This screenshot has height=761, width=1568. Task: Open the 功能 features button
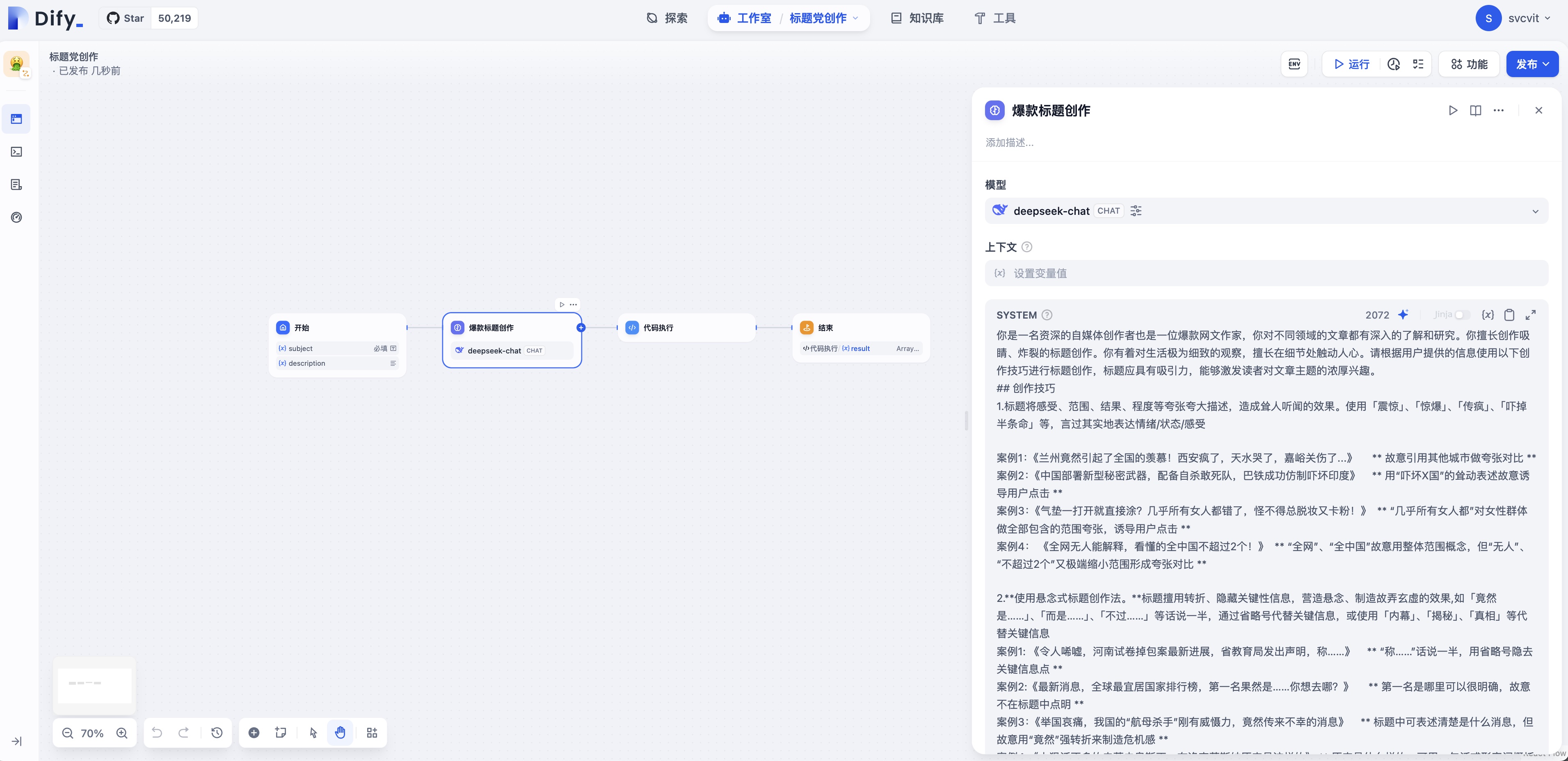(x=1469, y=64)
